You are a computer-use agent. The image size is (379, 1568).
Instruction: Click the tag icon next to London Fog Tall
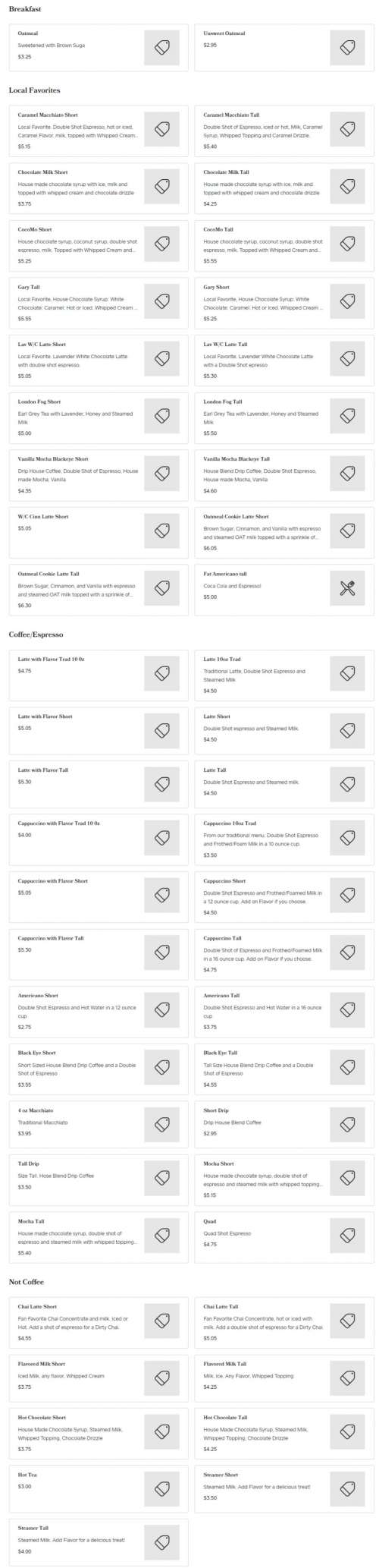pos(347,416)
